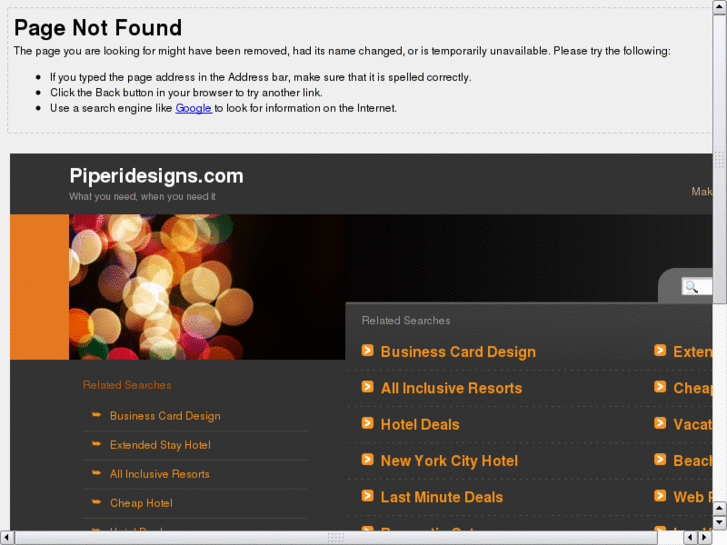This screenshot has height=545, width=727.
Task: Click the 'What you need, when you need it' tagline
Action: tap(142, 197)
